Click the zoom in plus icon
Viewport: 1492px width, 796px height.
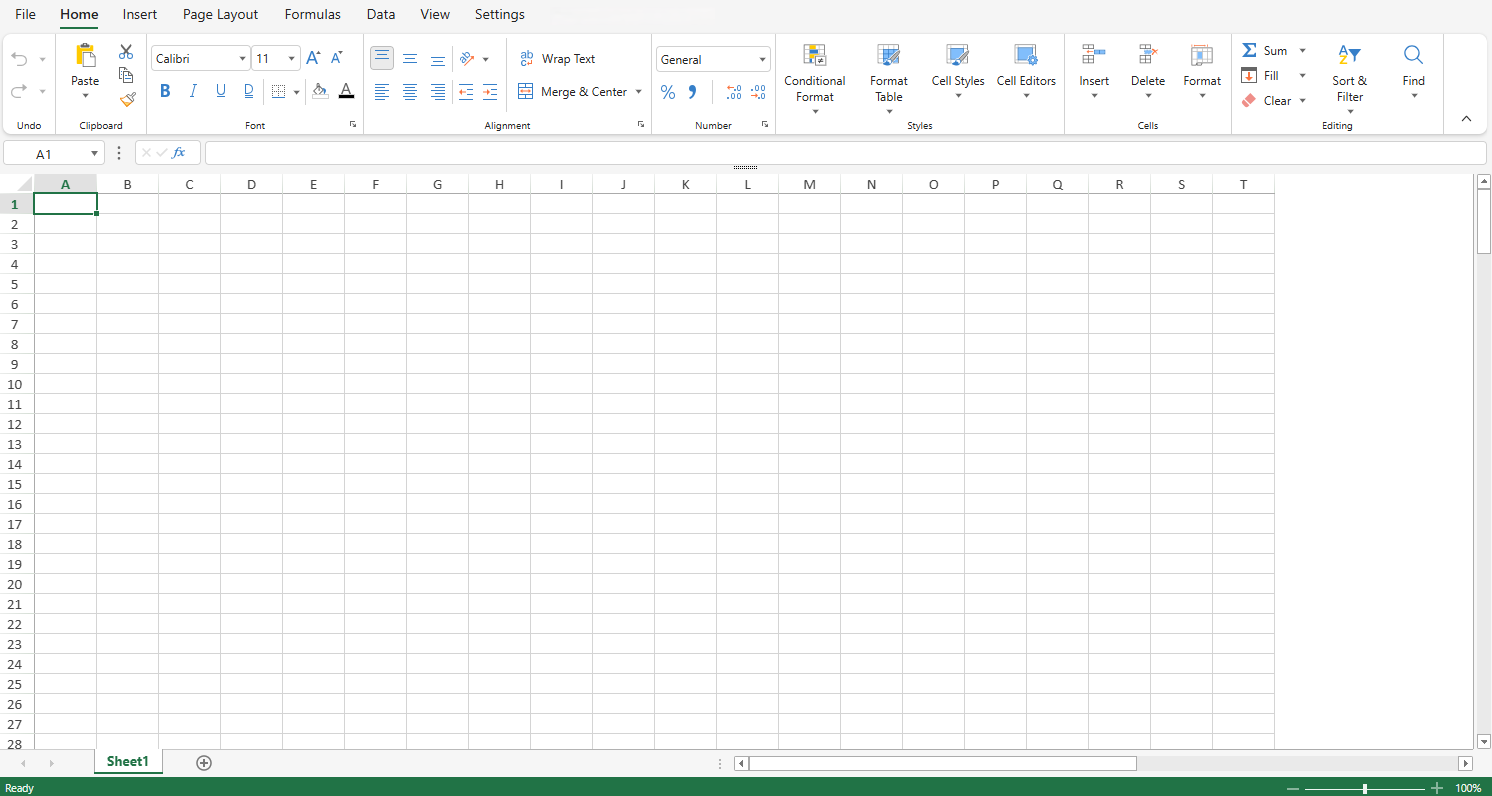pos(1437,788)
